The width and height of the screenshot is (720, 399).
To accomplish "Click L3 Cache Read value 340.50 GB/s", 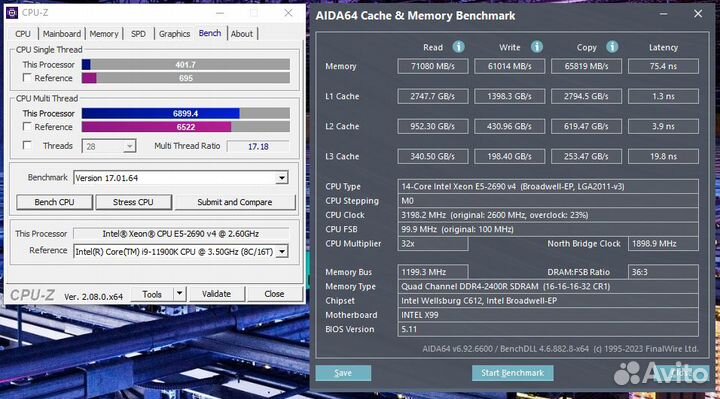I will pos(433,157).
